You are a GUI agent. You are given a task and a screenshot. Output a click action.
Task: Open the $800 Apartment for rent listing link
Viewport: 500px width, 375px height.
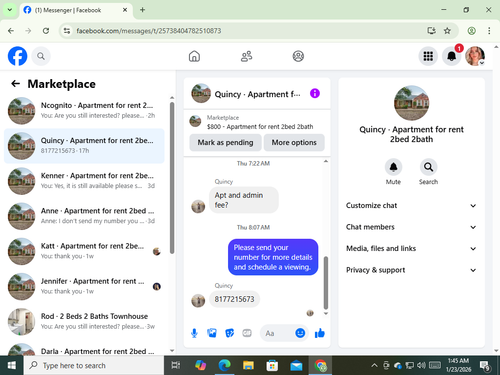pos(260,127)
